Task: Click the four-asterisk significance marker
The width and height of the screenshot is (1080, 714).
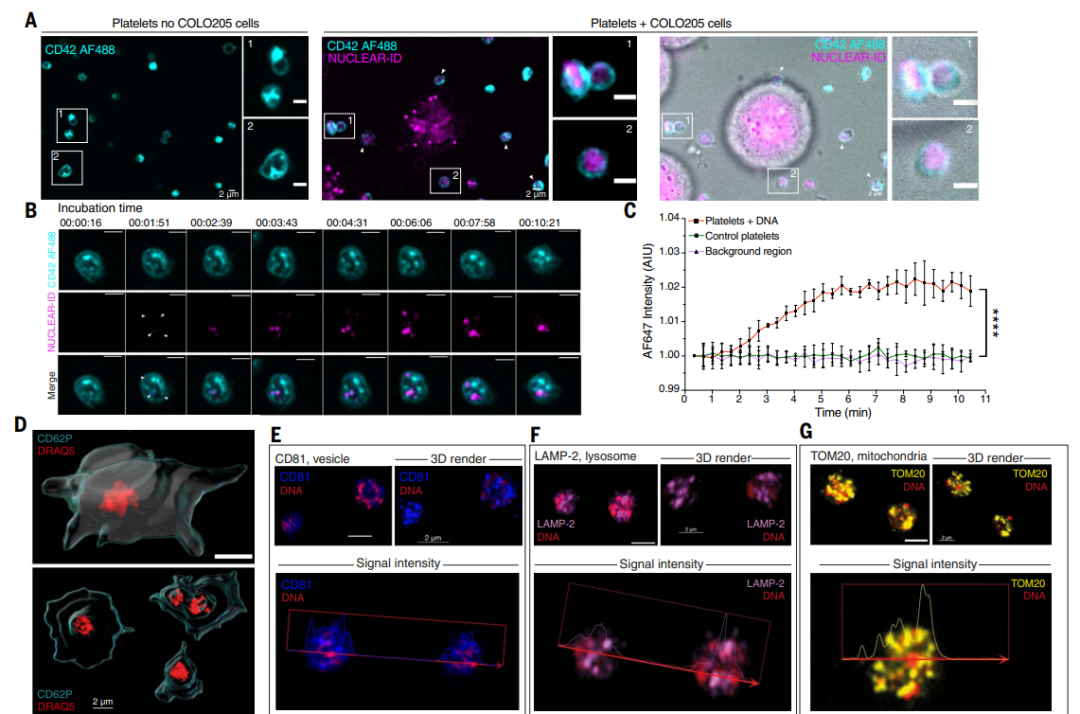Action: [996, 322]
